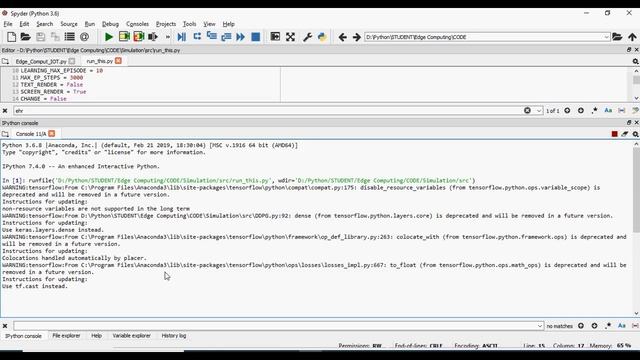Run current cell toolbar icon

[x=124, y=37]
